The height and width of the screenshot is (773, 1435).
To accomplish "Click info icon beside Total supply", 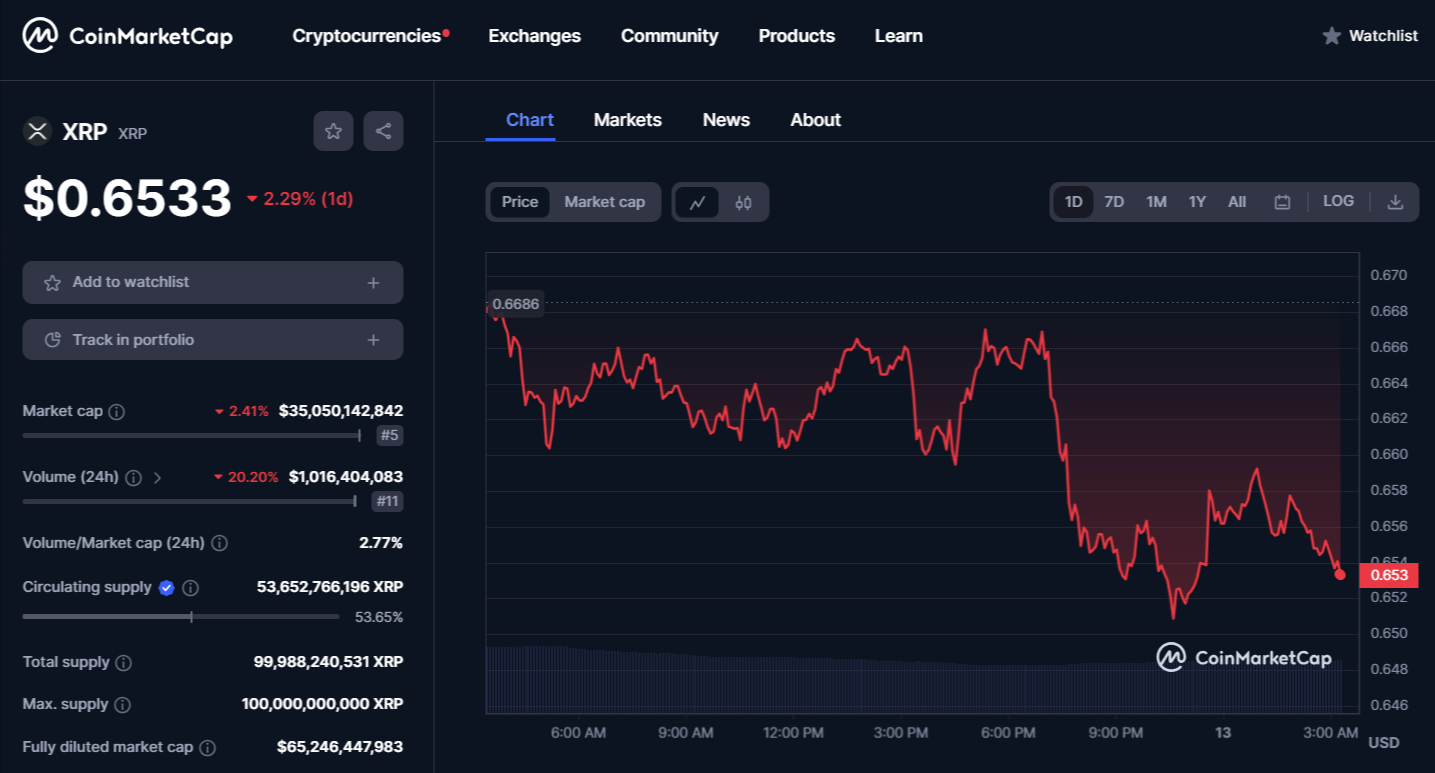I will tap(123, 663).
